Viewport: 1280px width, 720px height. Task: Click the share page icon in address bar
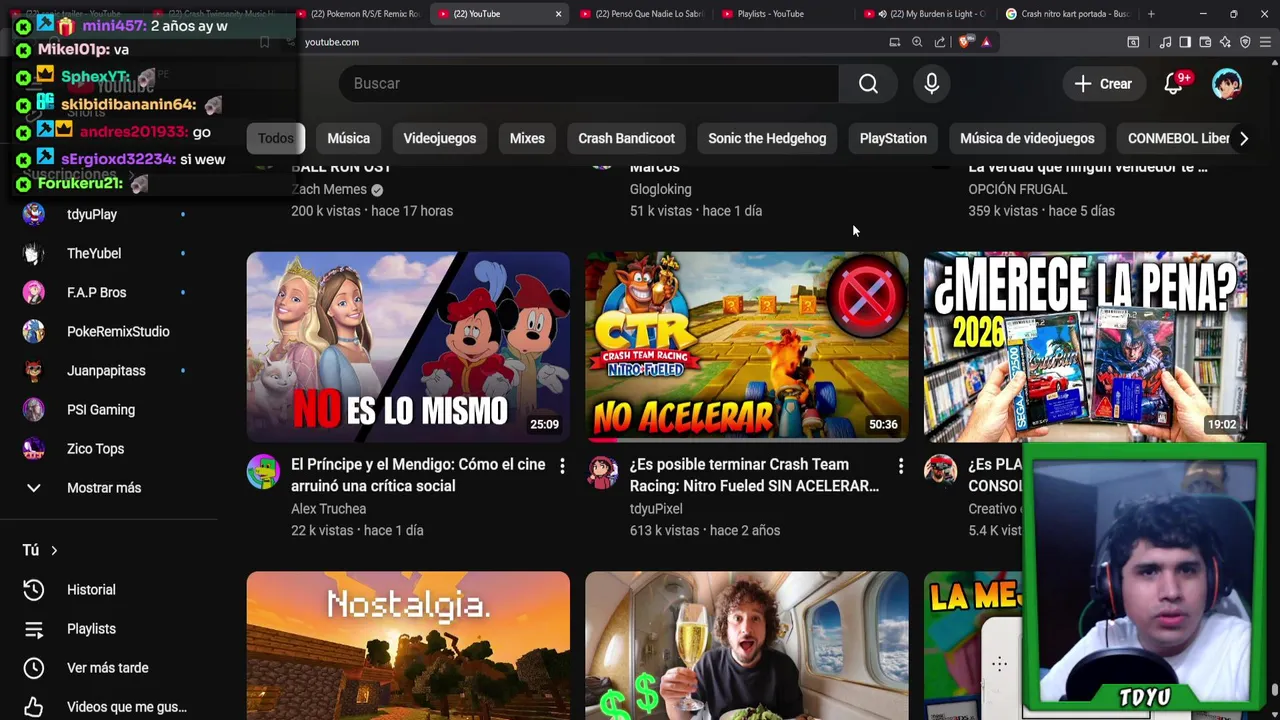[940, 42]
